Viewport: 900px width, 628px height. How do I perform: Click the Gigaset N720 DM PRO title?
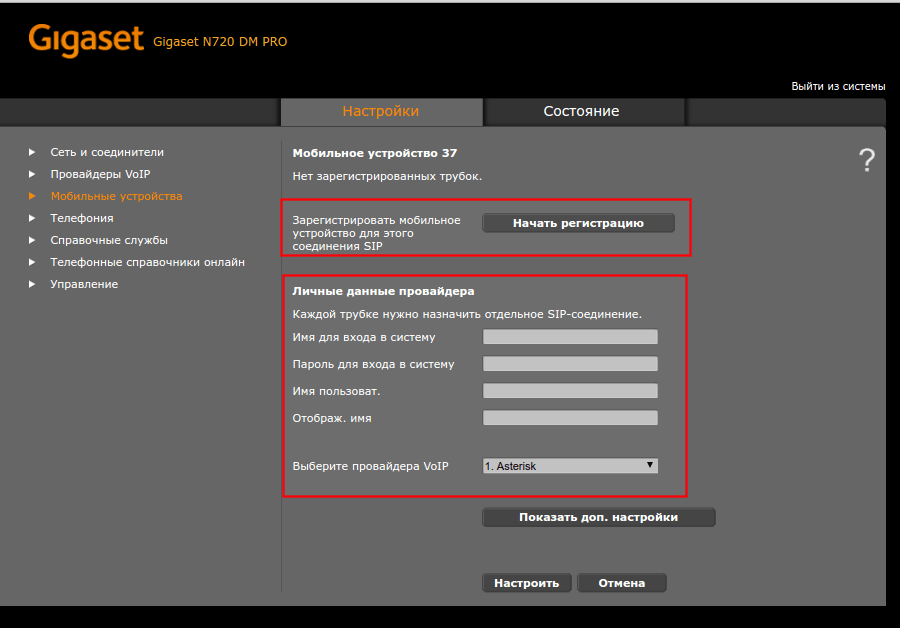point(220,42)
